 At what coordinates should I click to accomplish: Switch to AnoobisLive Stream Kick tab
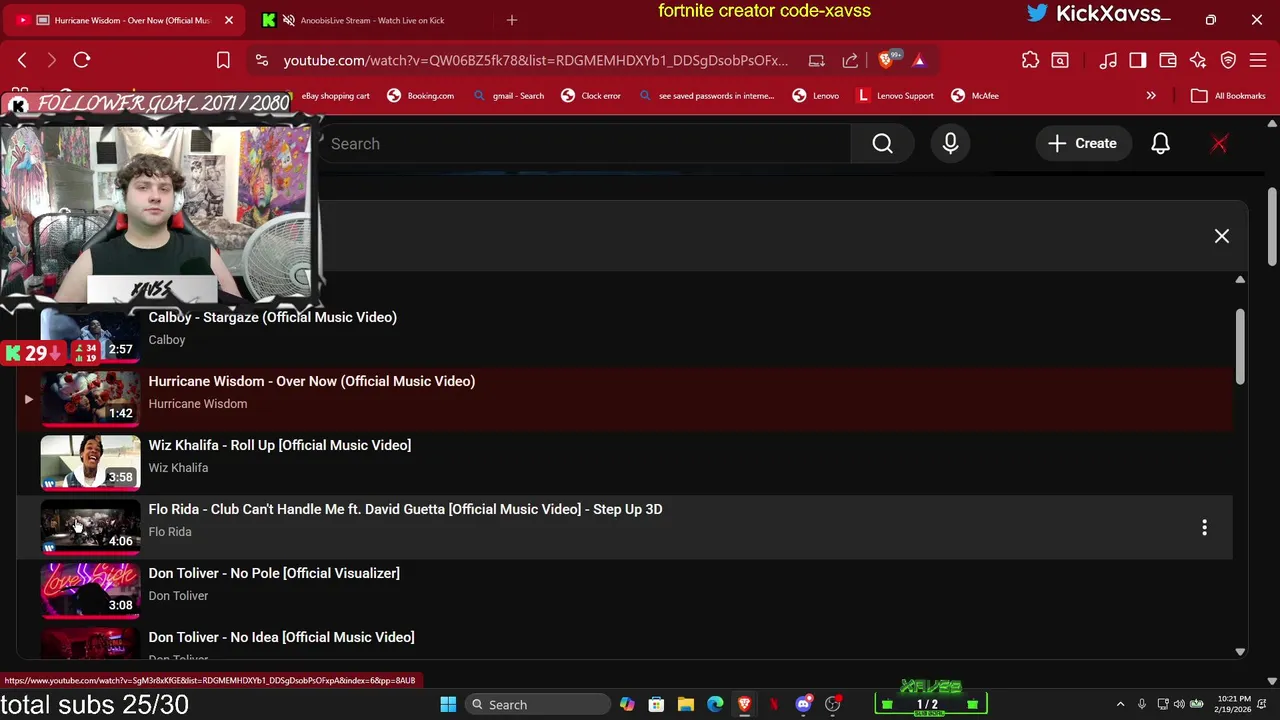pos(370,20)
